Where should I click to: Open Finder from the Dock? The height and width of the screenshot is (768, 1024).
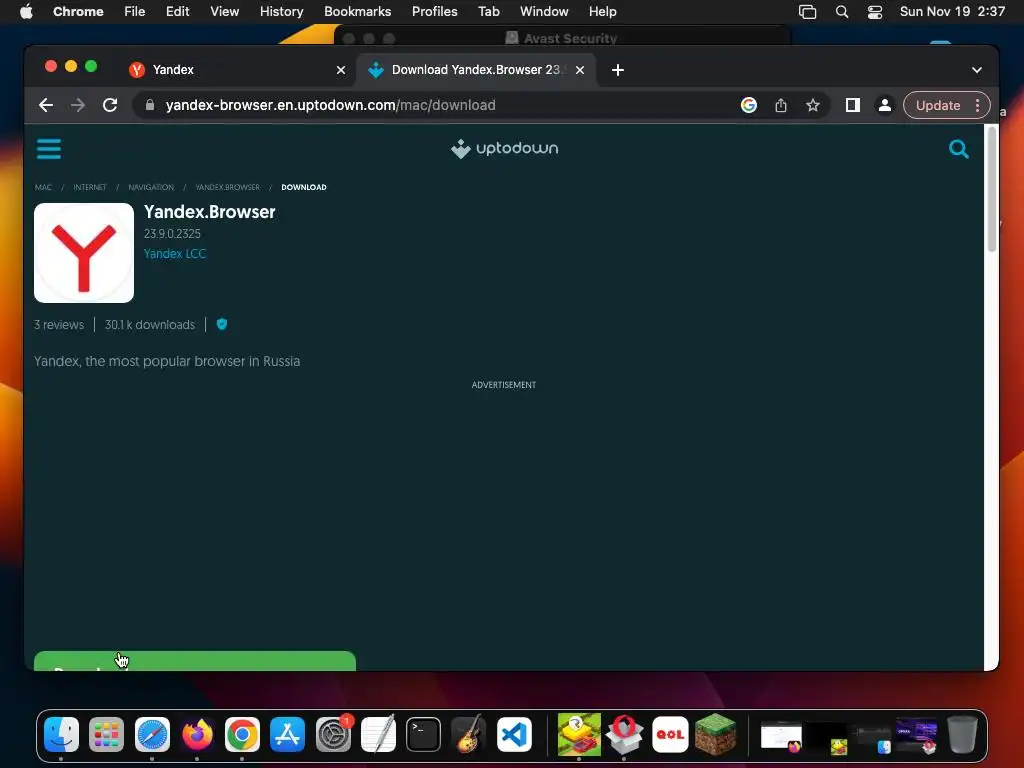coord(61,734)
